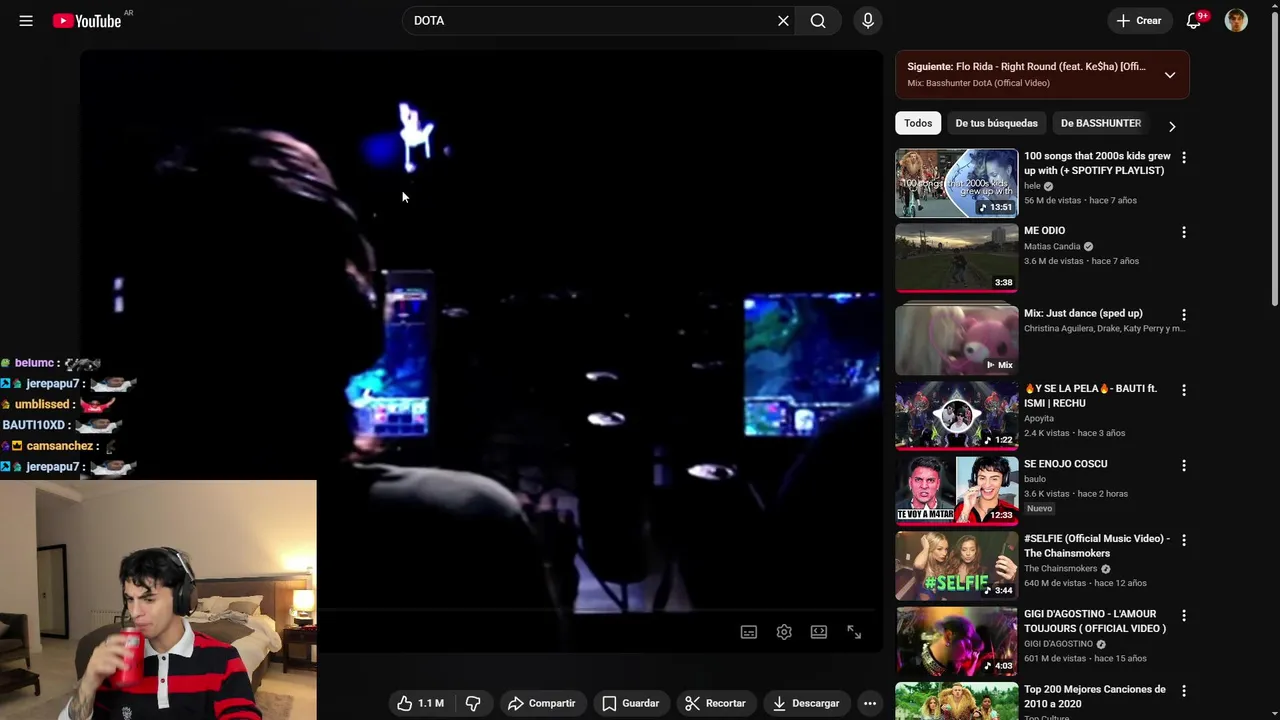This screenshot has width=1280, height=720.
Task: Click the Compartir share button
Action: (x=541, y=703)
